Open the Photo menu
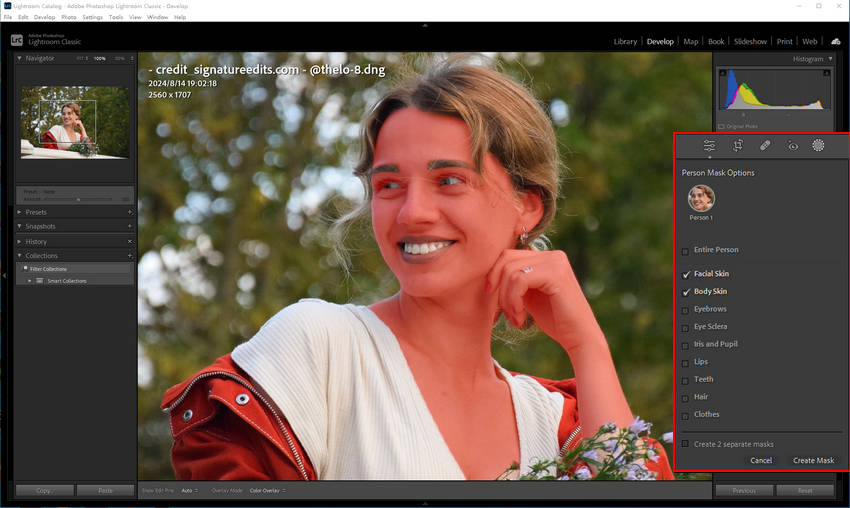Image resolution: width=850 pixels, height=508 pixels. point(69,17)
